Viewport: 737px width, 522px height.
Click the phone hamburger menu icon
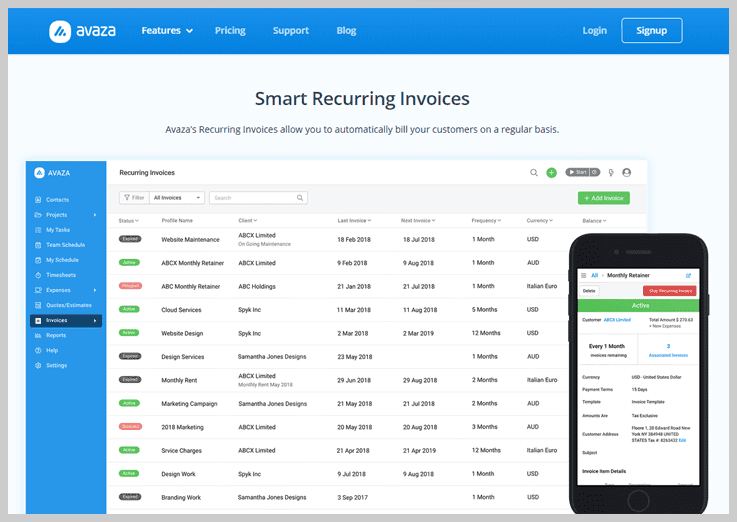pos(583,275)
